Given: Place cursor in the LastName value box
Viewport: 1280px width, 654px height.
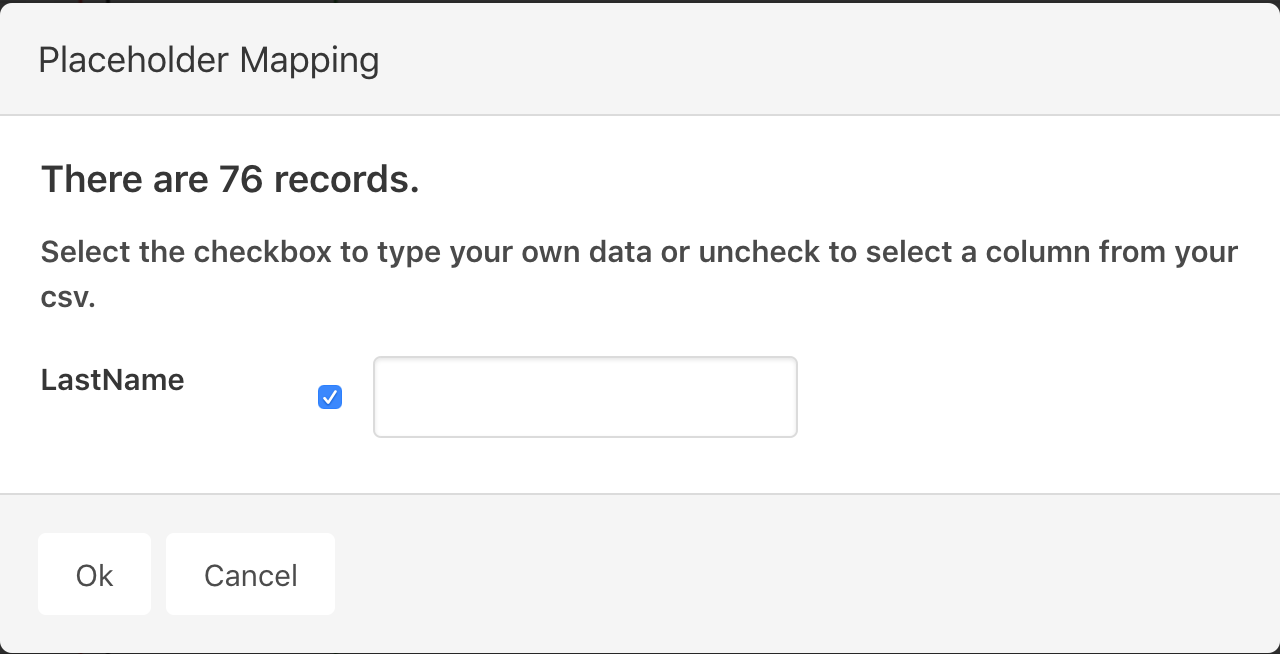Looking at the screenshot, I should click(x=585, y=397).
